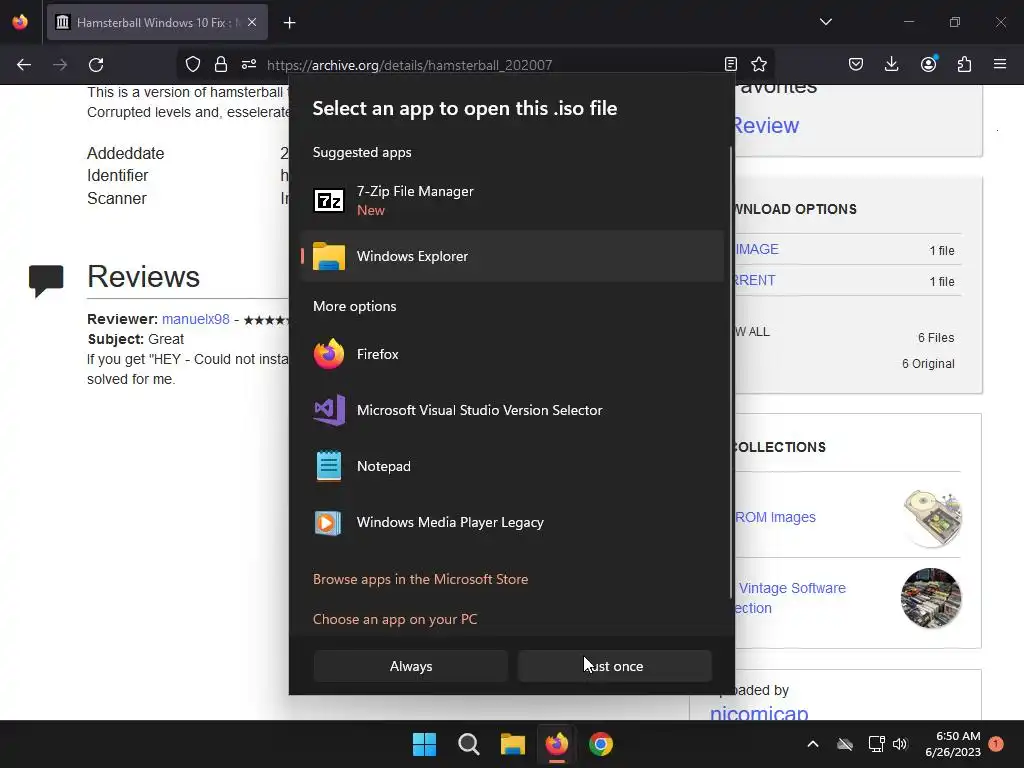Image resolution: width=1024 pixels, height=768 pixels.
Task: Open the volume speaker icon
Action: (900, 744)
